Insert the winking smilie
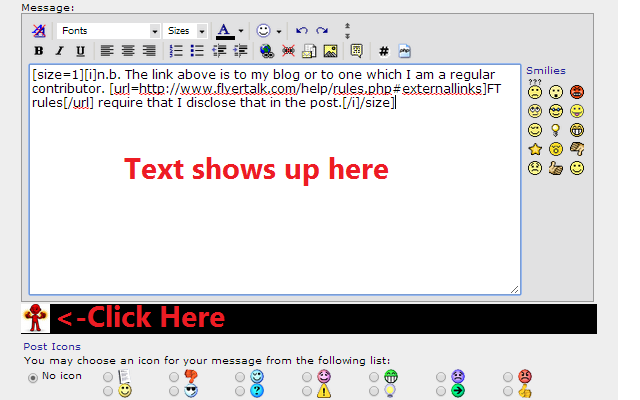The image size is (640, 400). 535,130
